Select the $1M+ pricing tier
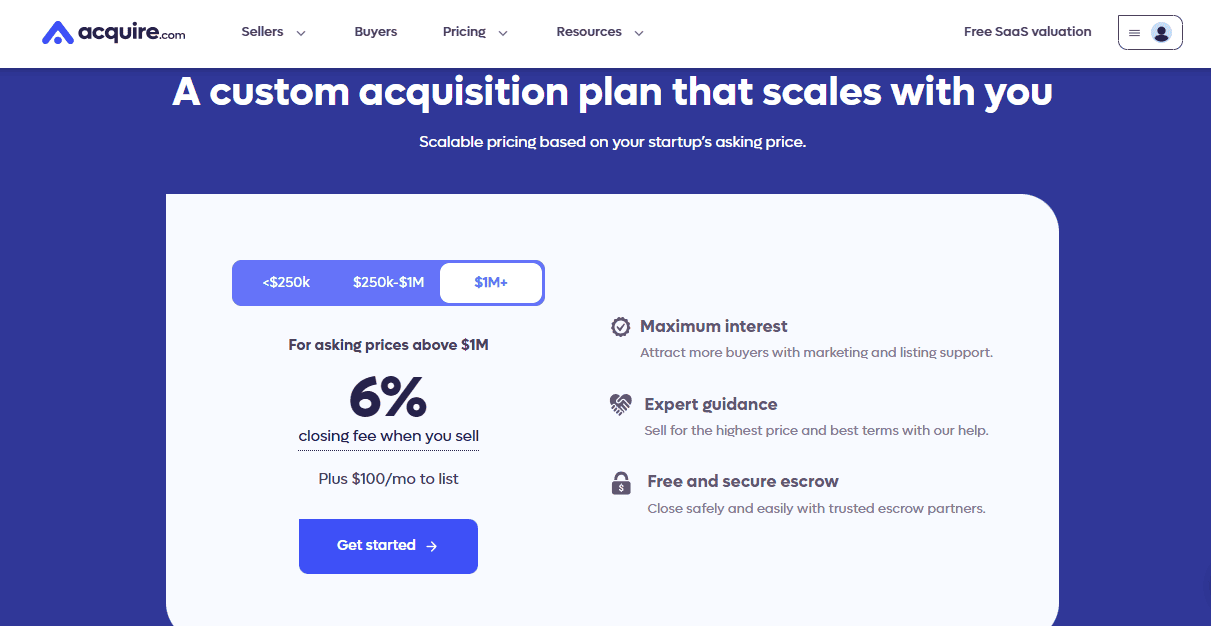The image size is (1211, 626). click(491, 283)
